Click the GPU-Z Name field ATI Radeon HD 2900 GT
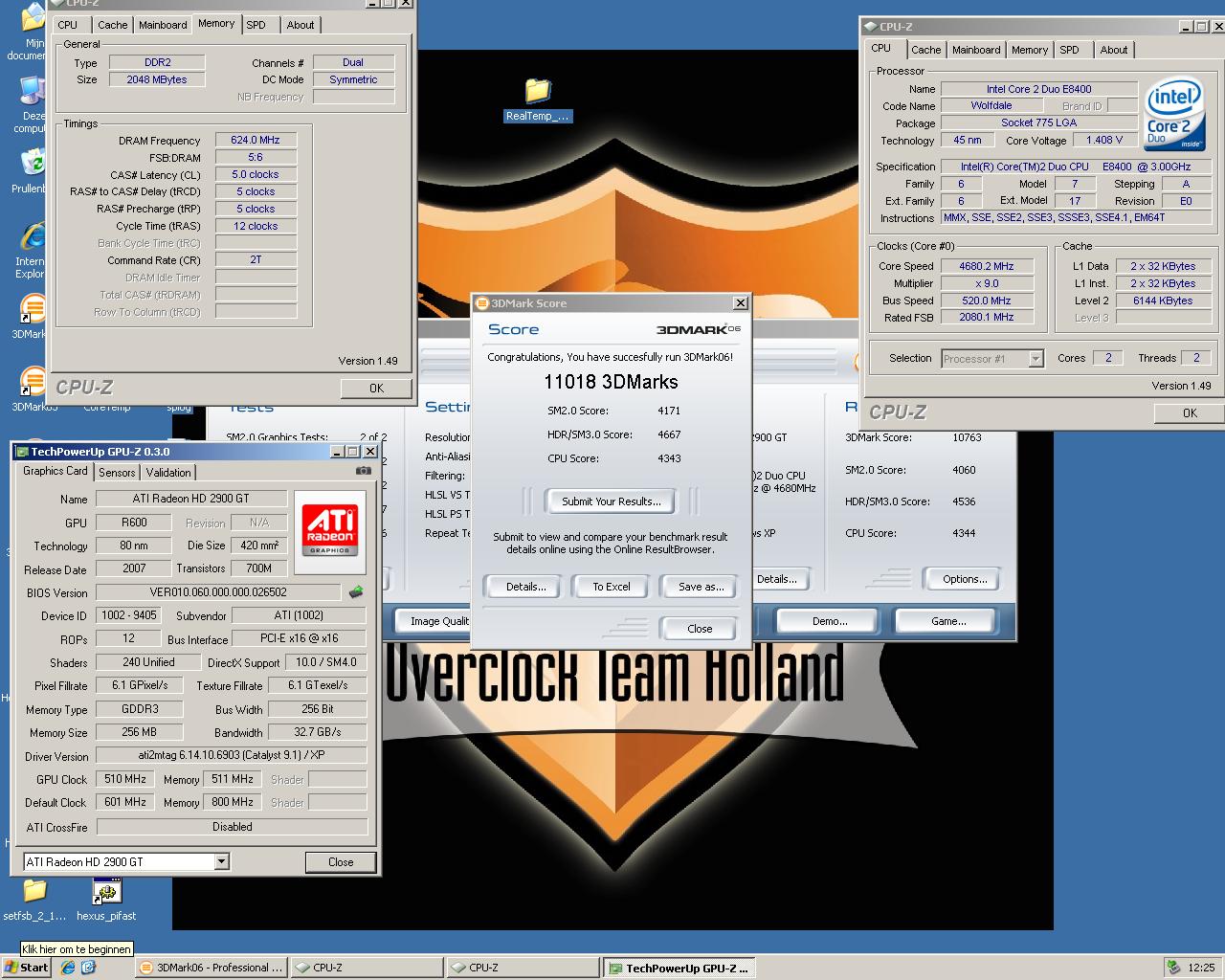 [x=189, y=499]
